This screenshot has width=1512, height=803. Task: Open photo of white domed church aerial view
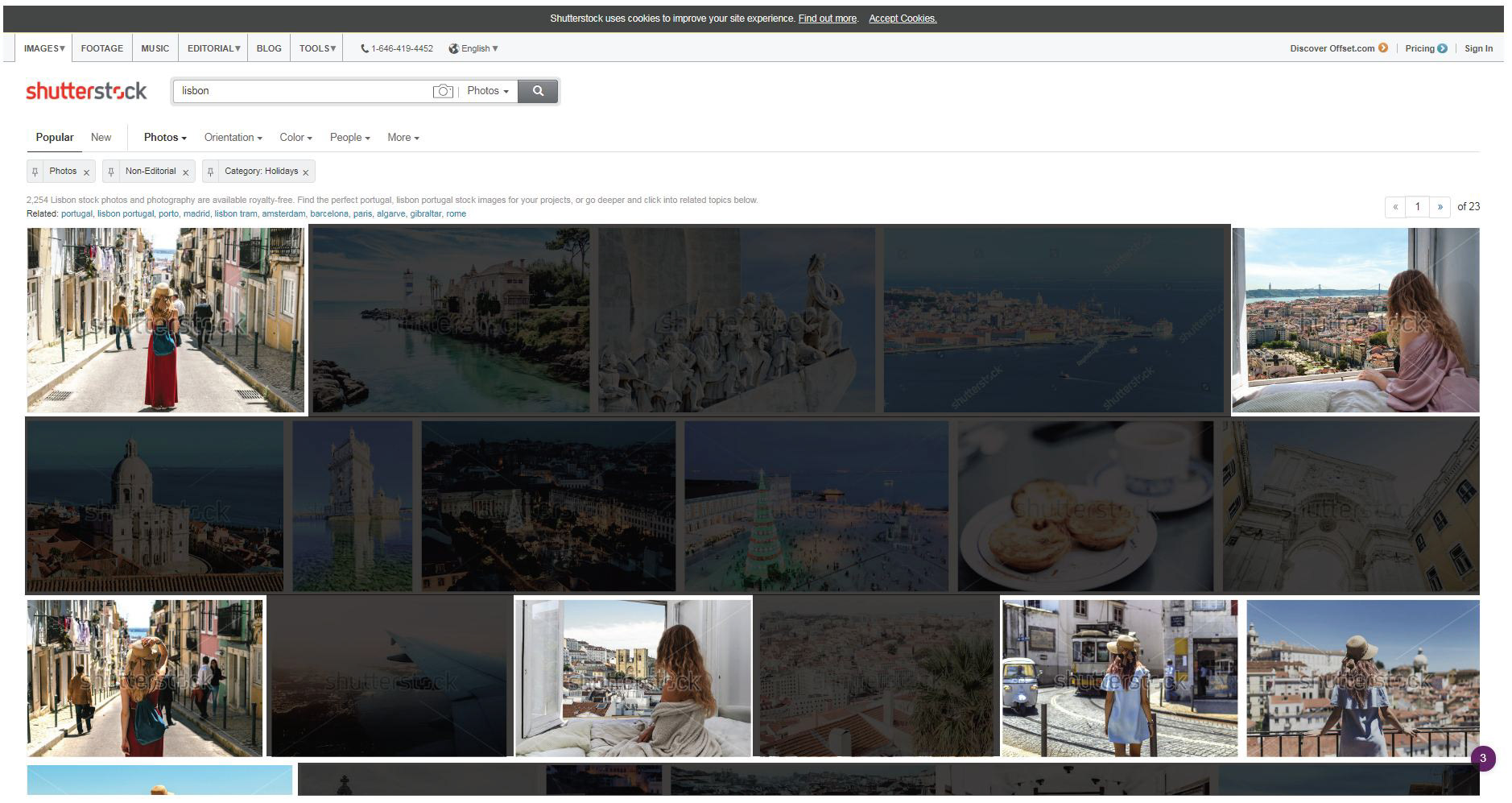(155, 506)
